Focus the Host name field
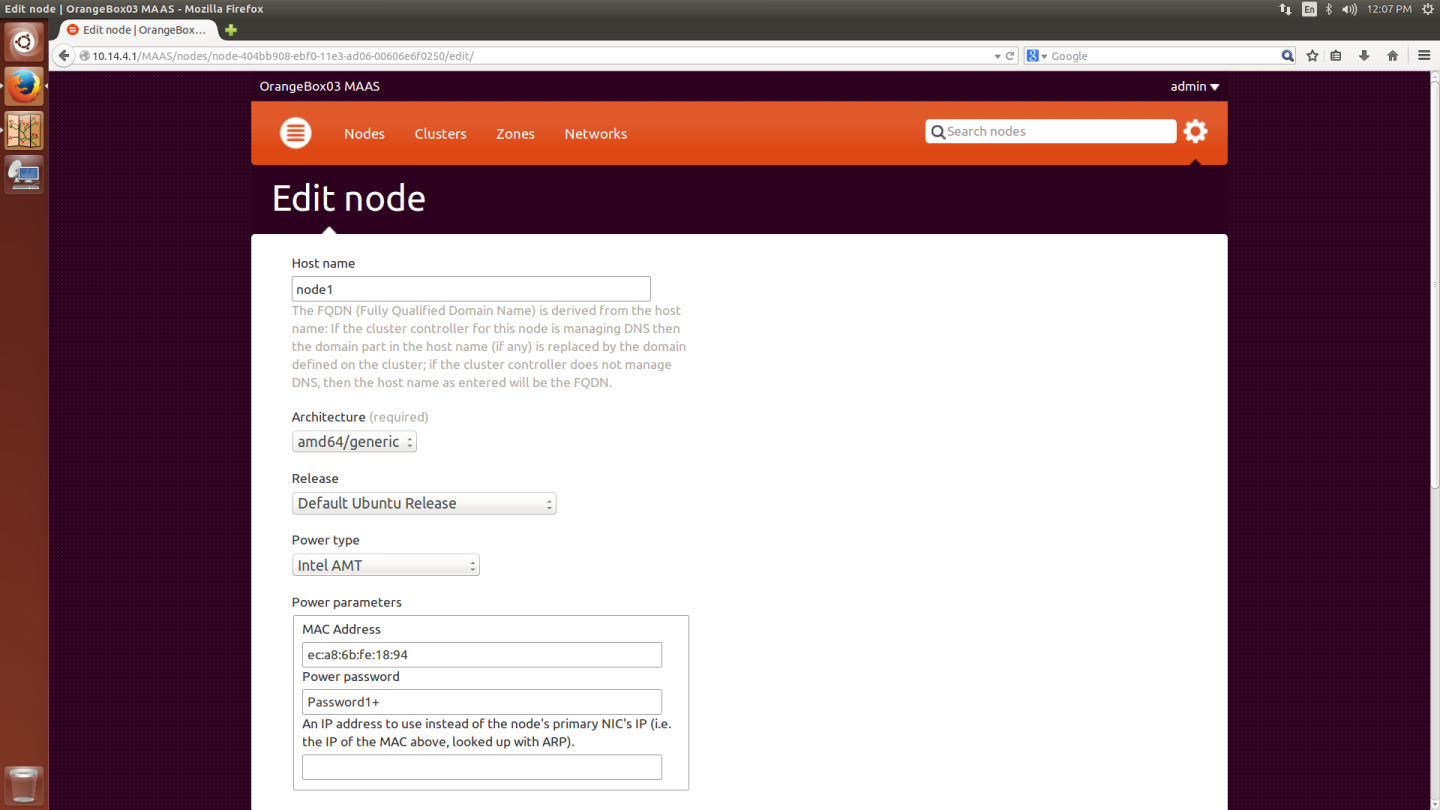 point(471,289)
